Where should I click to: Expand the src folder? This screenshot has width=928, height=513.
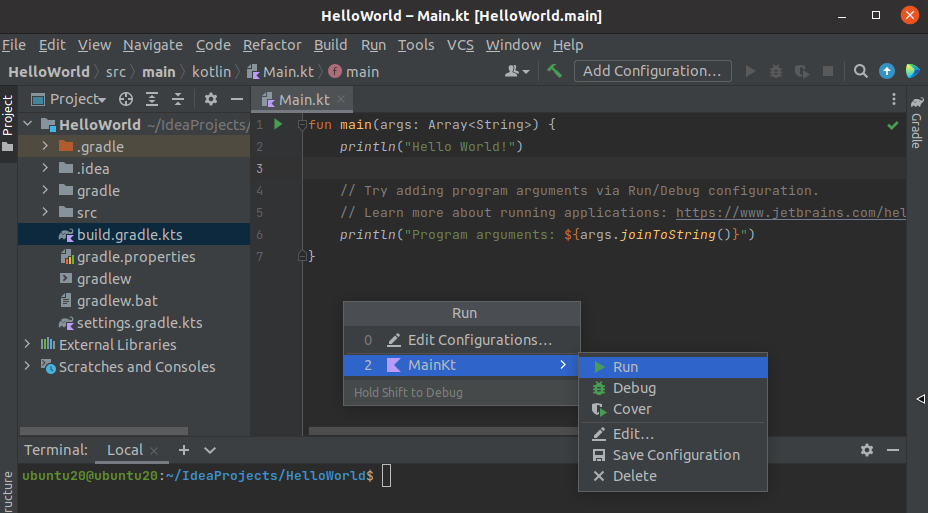coord(46,212)
